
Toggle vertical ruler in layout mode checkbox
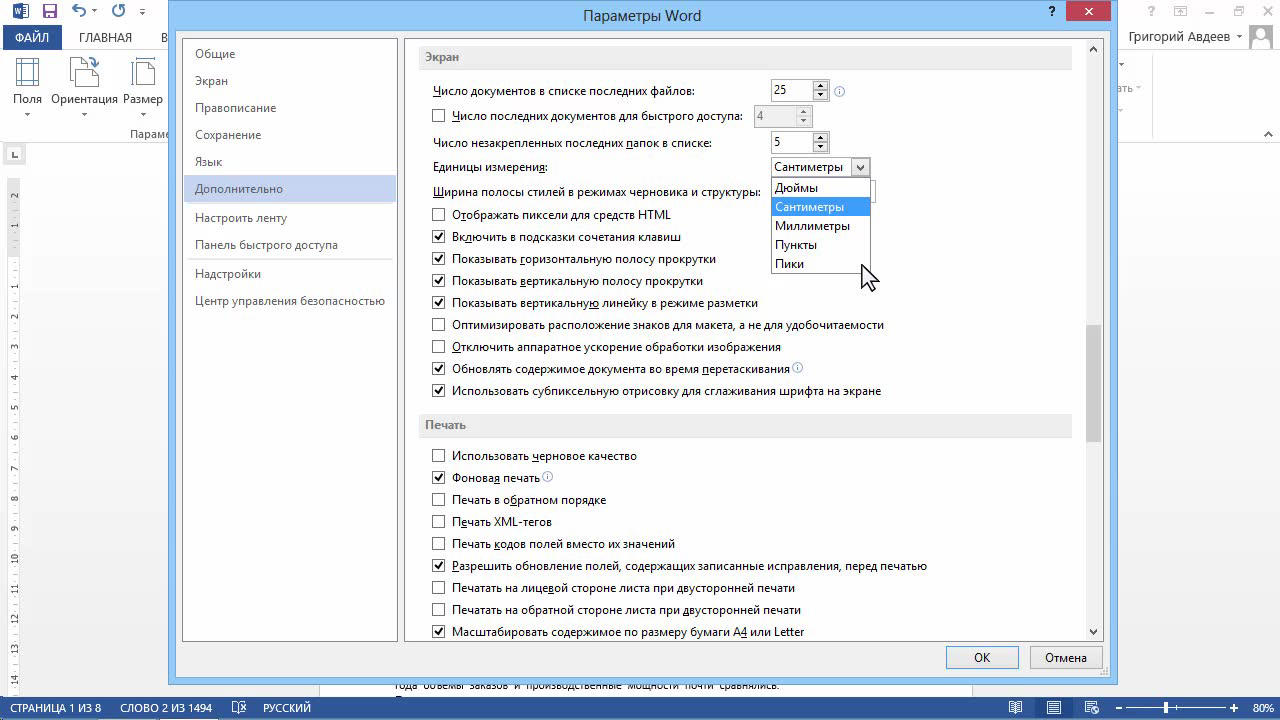(x=439, y=303)
